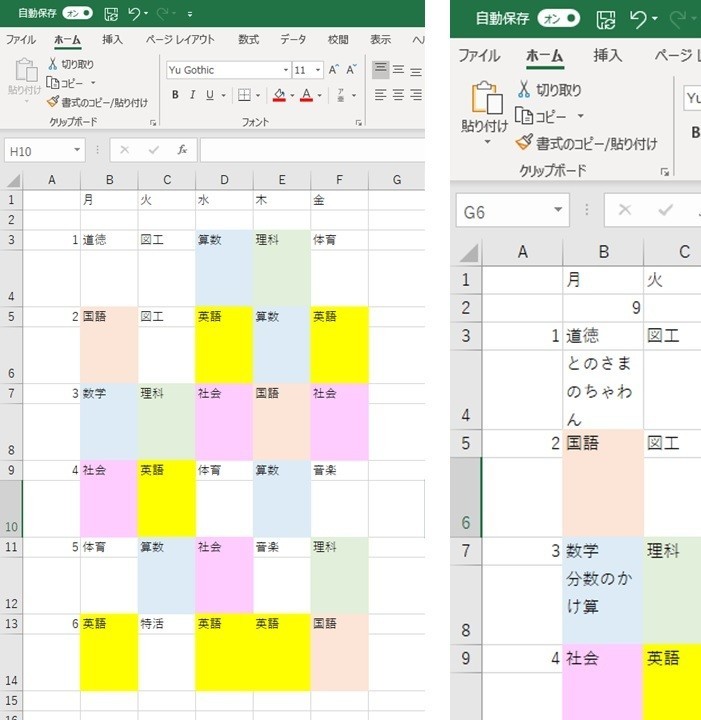
Task: Click the Save icon in the left window
Action: (x=111, y=13)
